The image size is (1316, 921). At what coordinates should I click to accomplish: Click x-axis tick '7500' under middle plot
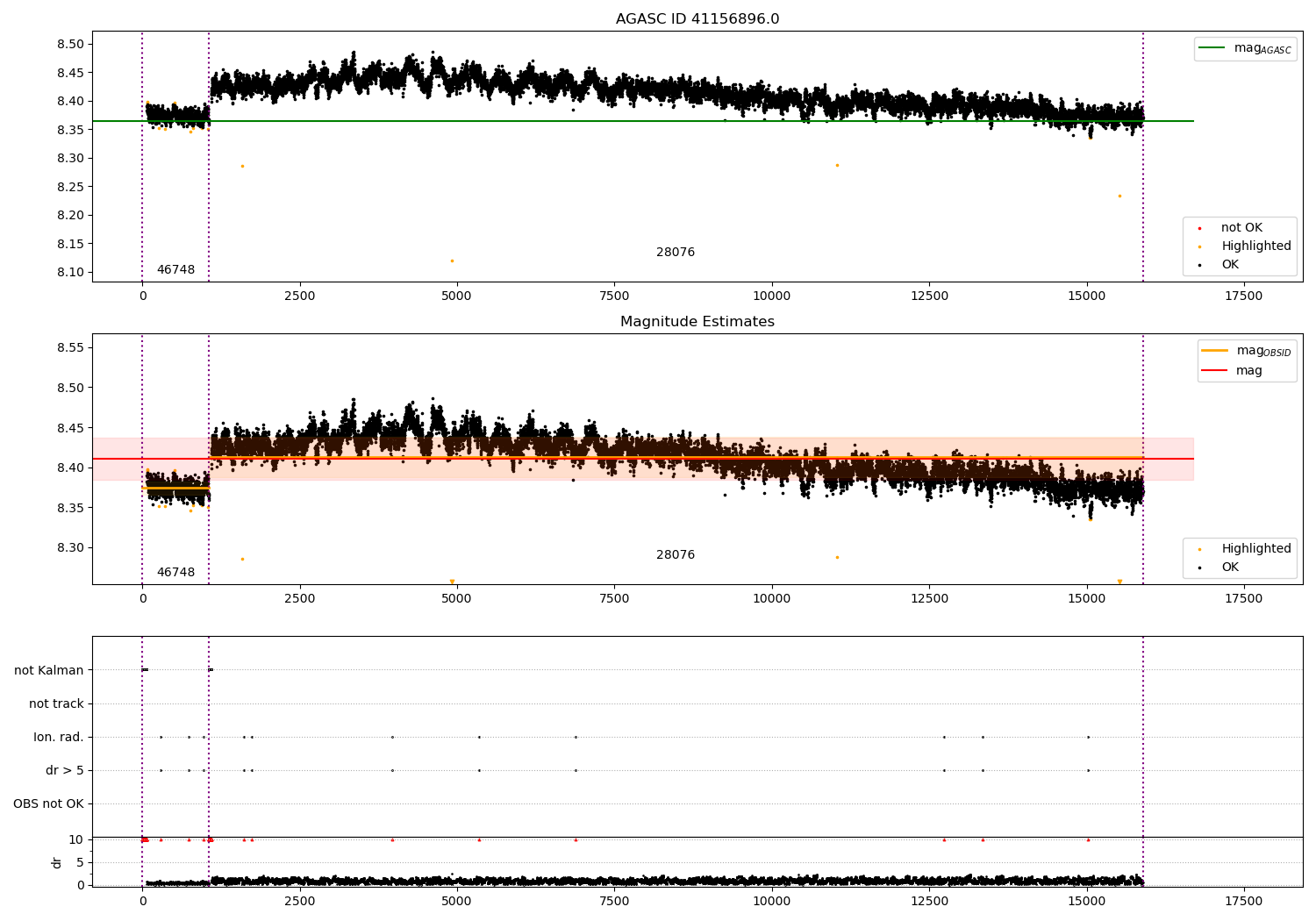[615, 599]
